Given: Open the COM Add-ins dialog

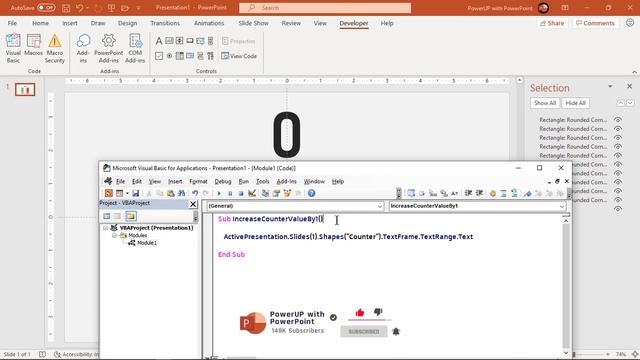Looking at the screenshot, I should [135, 48].
